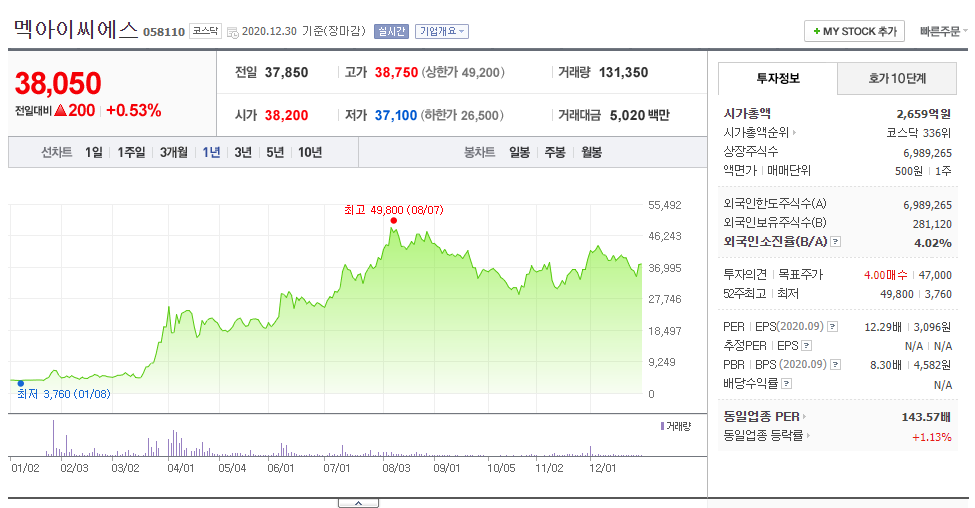Click help icon next to 배당수익률

[787, 384]
